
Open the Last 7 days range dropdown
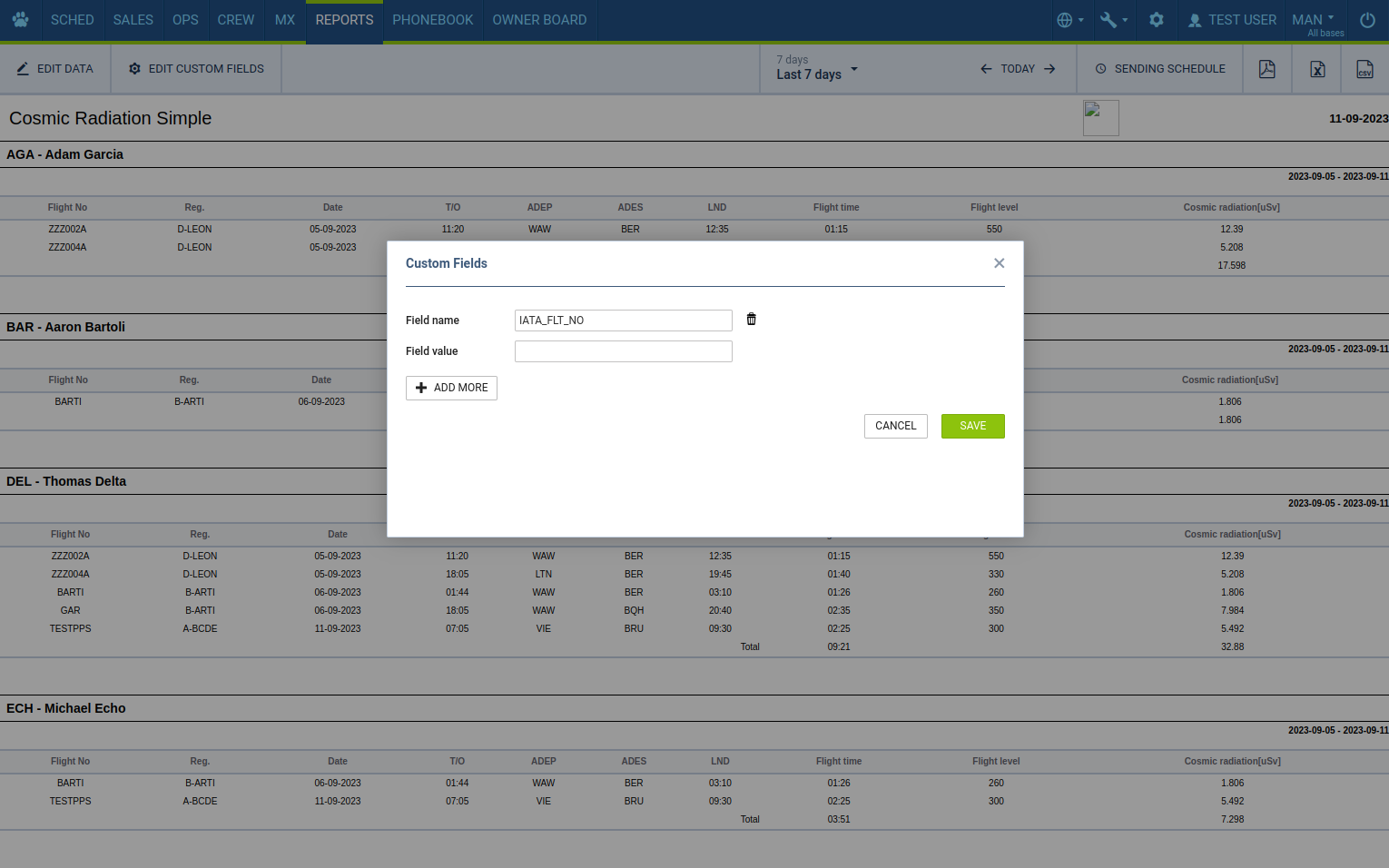(x=816, y=69)
